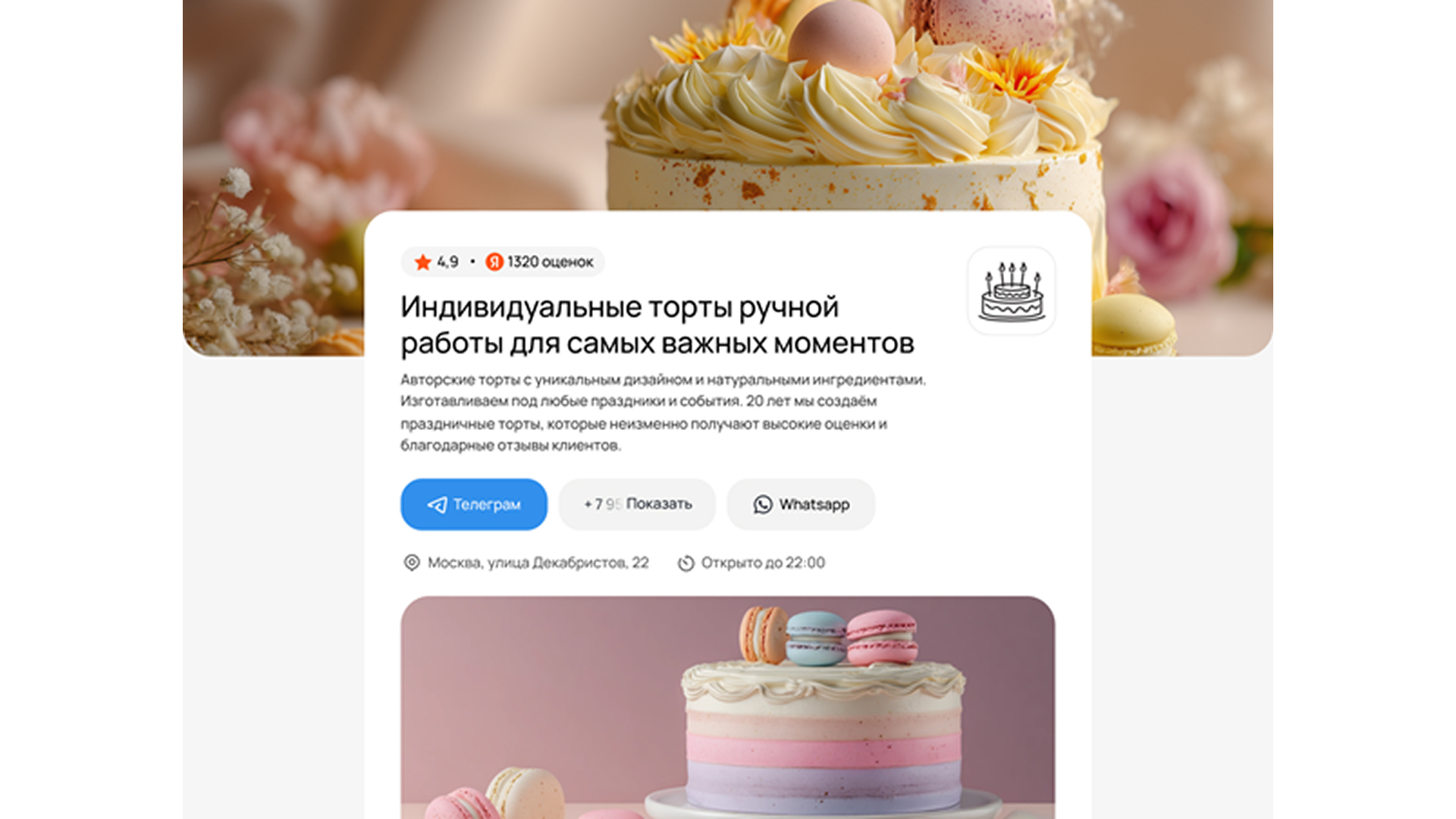Click the macarons on top of pink cake

pos(828,637)
